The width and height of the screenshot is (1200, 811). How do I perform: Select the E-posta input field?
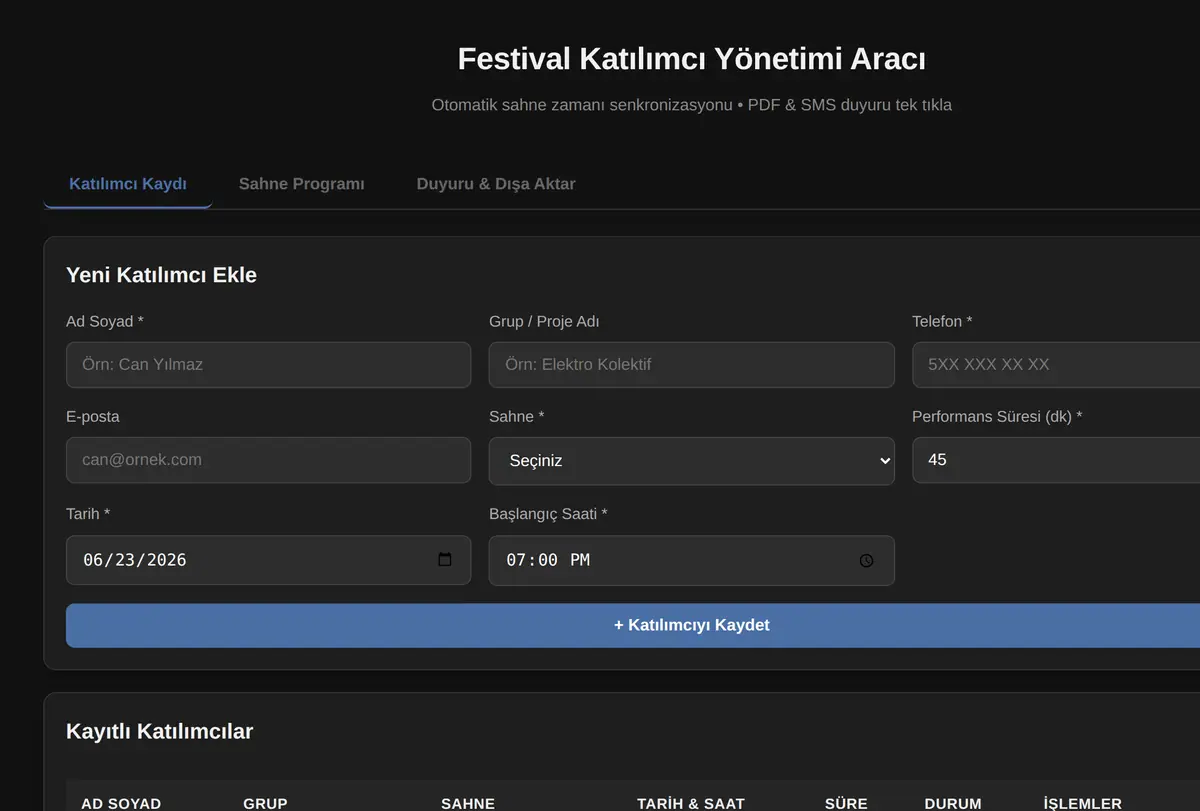tap(268, 460)
